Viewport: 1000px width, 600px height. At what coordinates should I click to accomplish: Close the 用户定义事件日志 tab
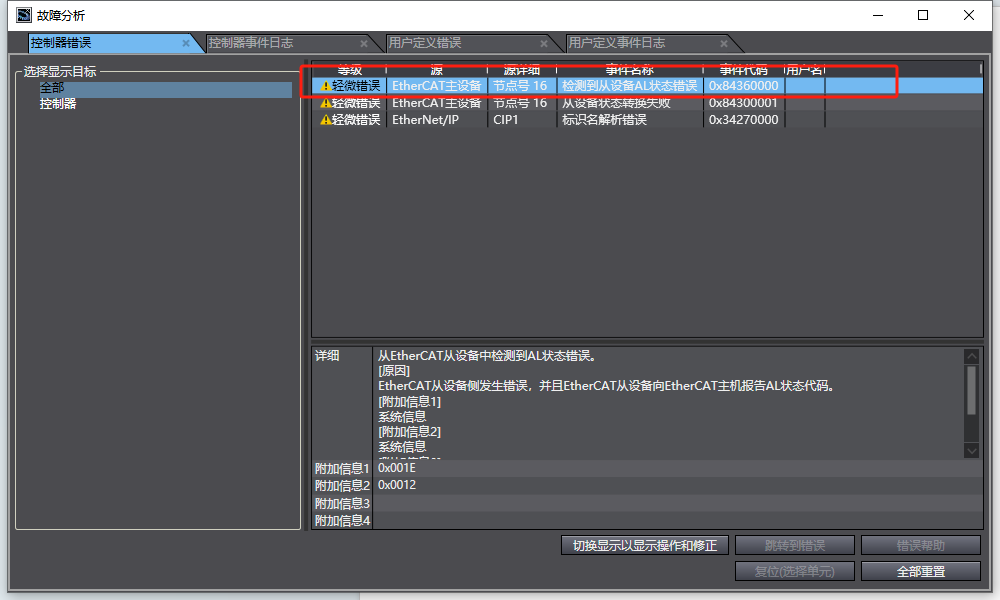click(x=723, y=43)
